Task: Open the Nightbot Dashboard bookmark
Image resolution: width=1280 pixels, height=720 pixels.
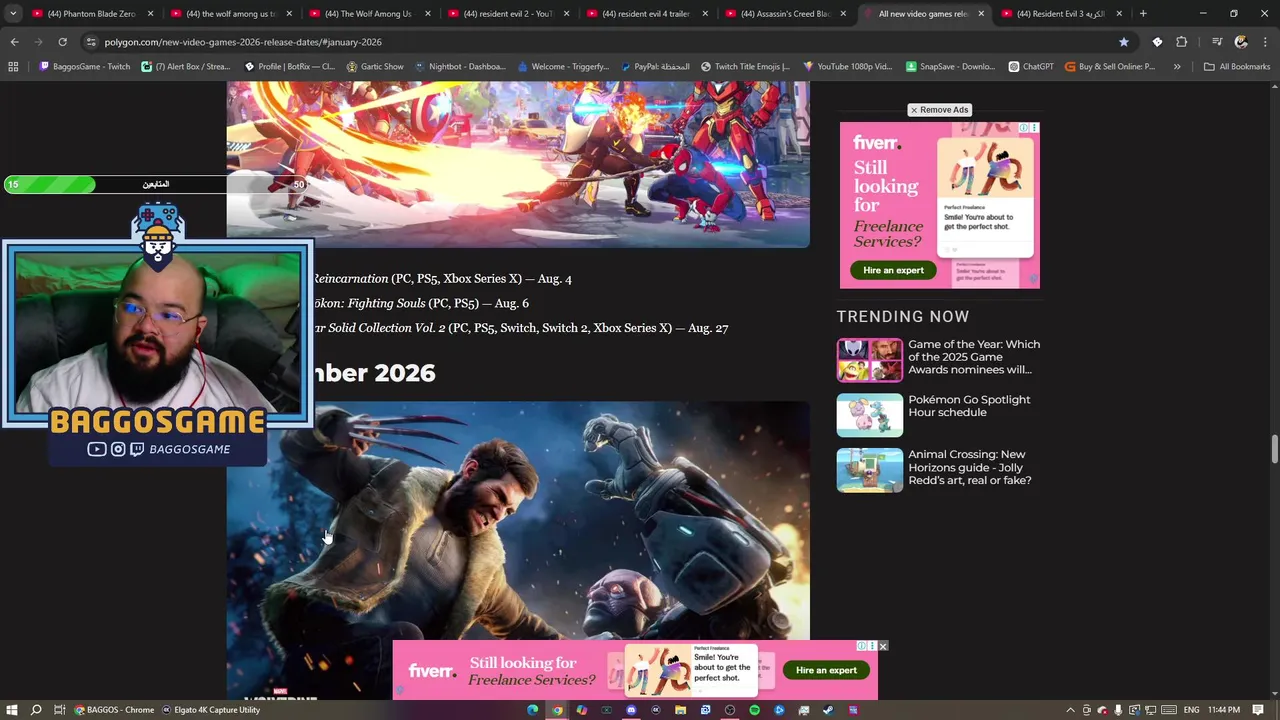Action: tap(460, 67)
